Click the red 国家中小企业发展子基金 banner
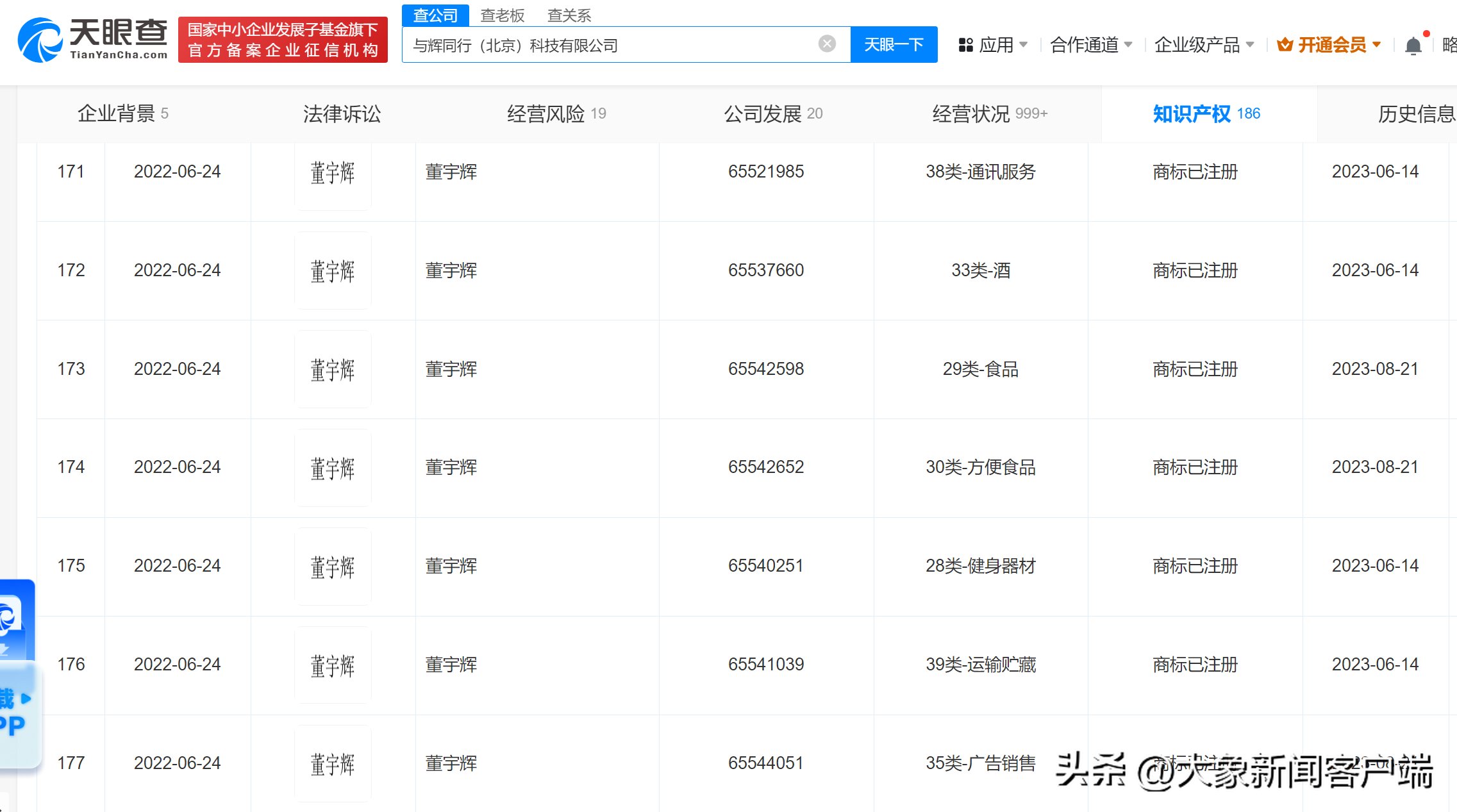 [x=283, y=40]
